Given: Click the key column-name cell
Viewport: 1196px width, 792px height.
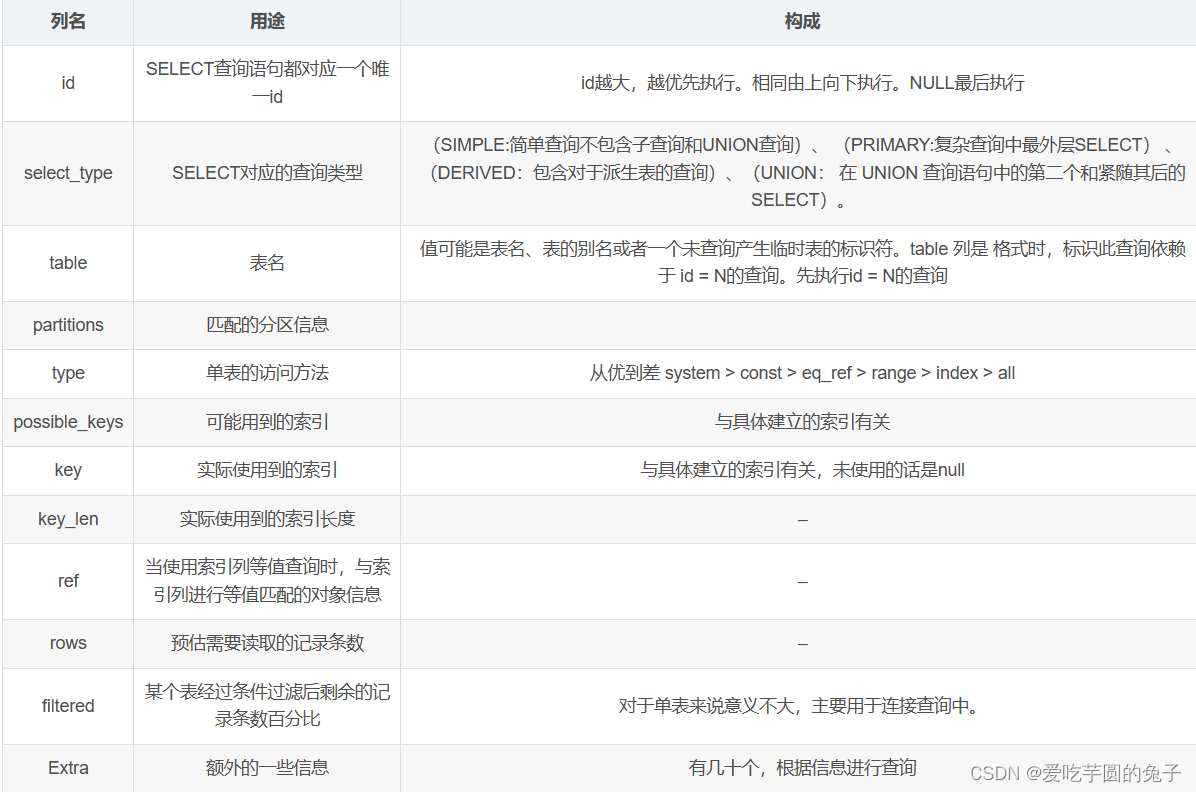Looking at the screenshot, I should tap(68, 470).
